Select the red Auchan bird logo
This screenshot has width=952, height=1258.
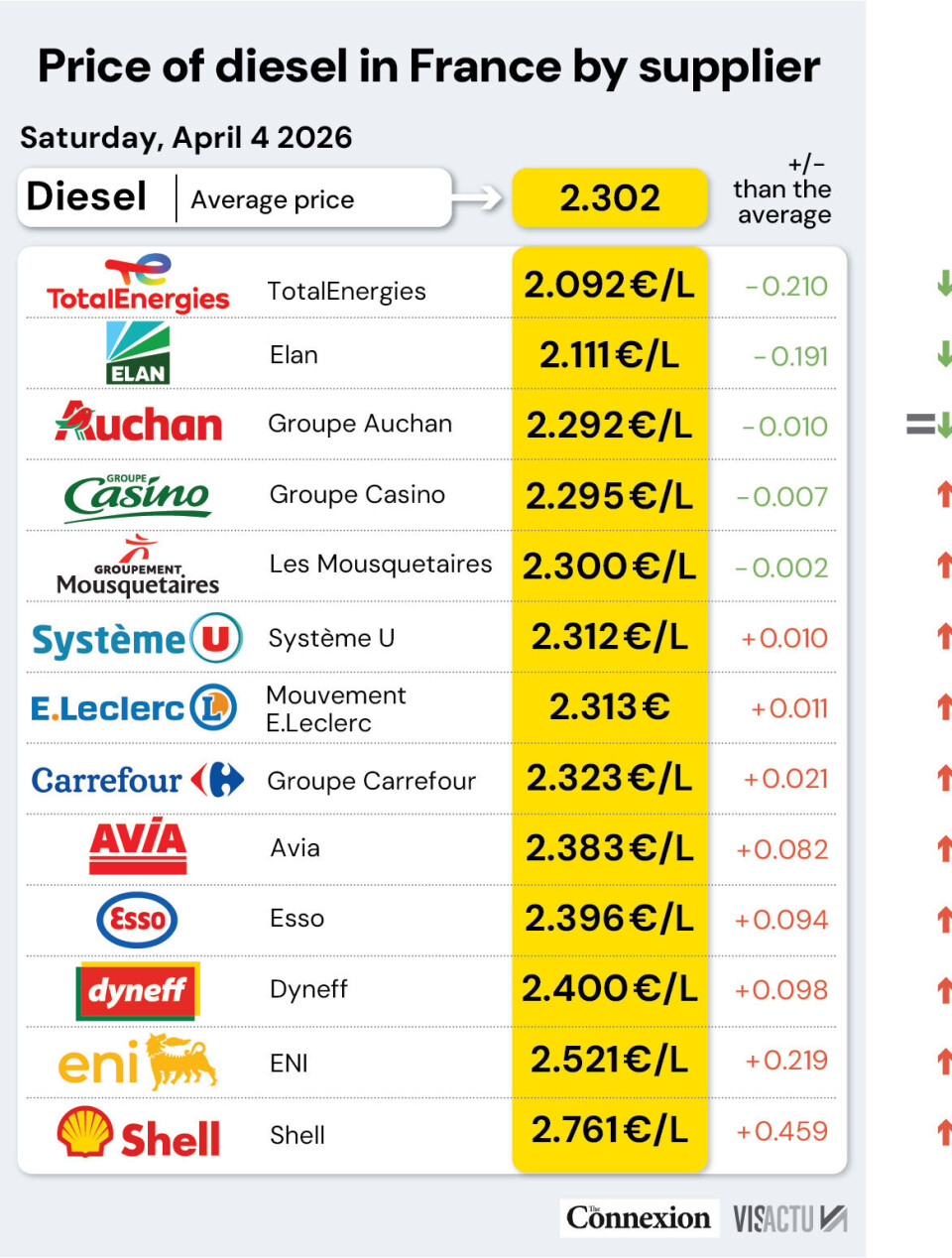click(x=138, y=423)
